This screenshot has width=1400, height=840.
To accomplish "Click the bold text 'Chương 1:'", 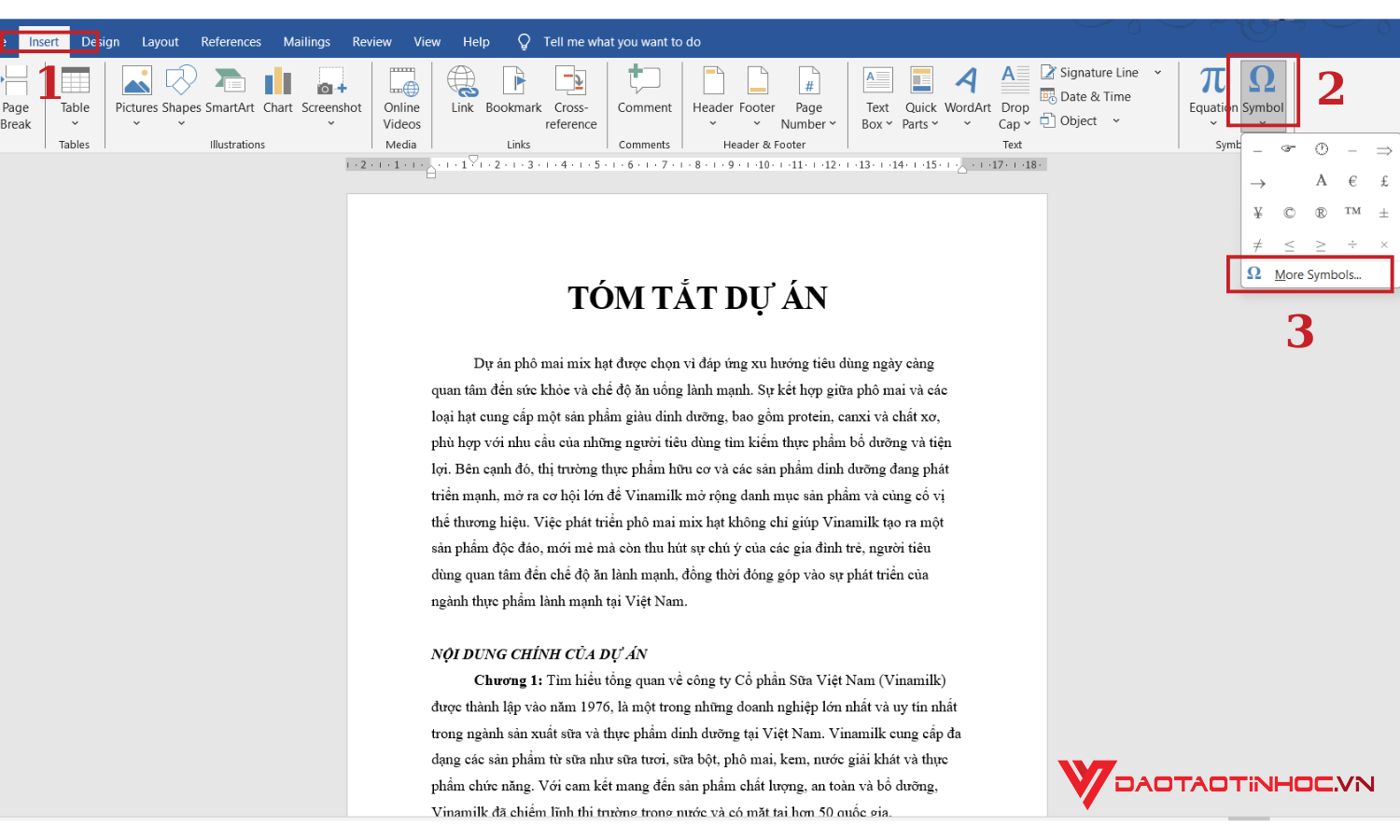I will [508, 680].
